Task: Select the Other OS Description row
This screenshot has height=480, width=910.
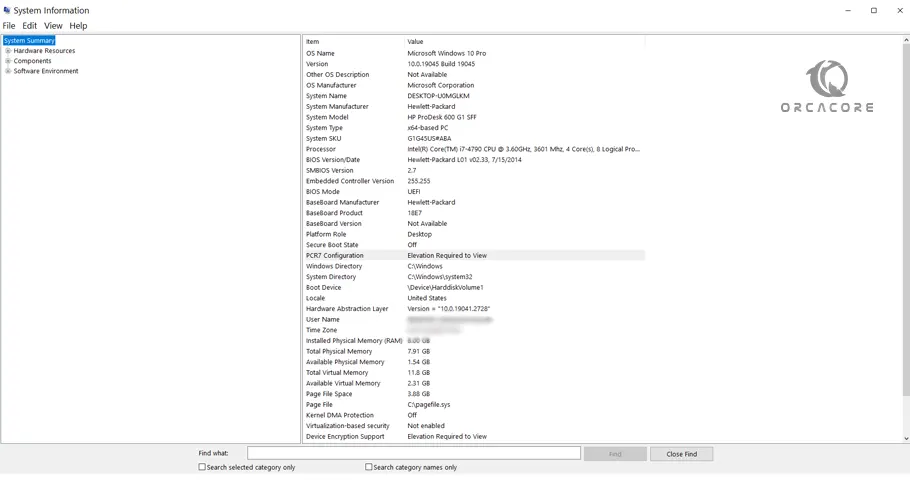Action: [474, 74]
